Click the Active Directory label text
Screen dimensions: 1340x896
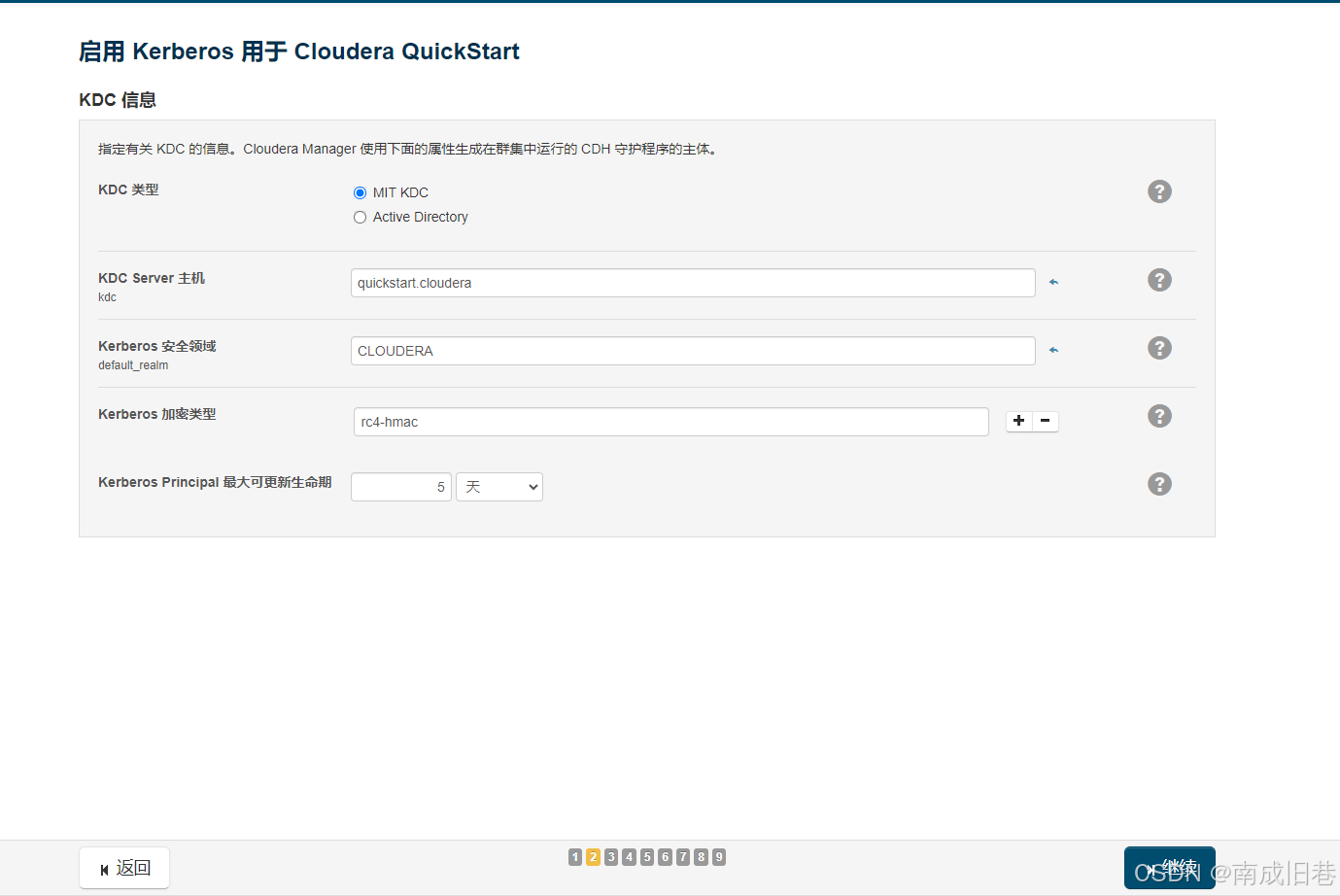pyautogui.click(x=421, y=217)
